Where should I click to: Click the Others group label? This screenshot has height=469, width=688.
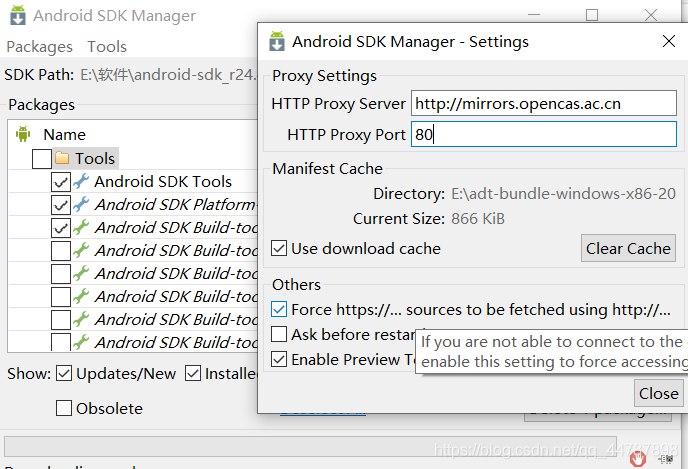[x=297, y=285]
